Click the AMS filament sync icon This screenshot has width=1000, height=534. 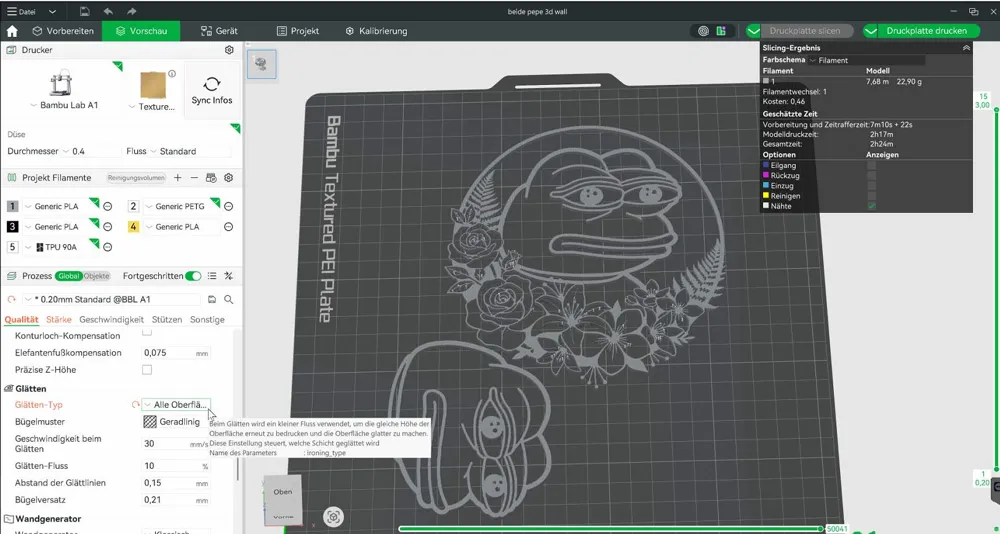click(x=211, y=178)
